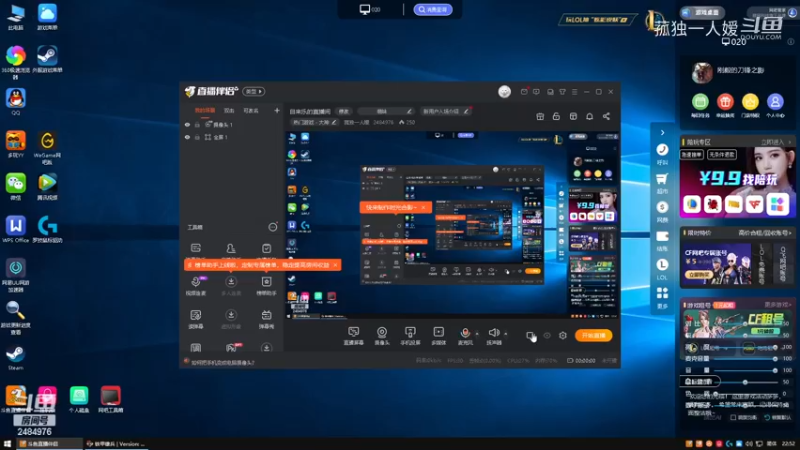This screenshot has width=800, height=450.
Task: Open the 结账 checkout icon in side panel
Action: tap(662, 241)
